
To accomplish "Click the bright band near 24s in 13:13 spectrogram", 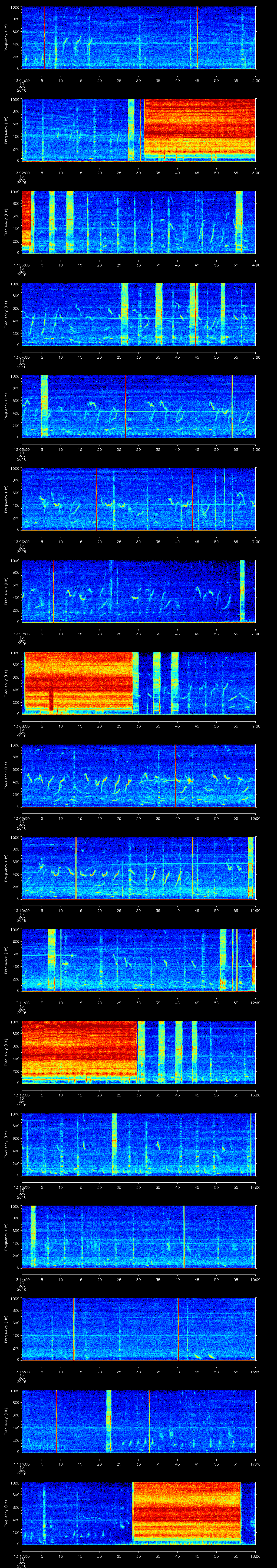I will tap(114, 1144).
